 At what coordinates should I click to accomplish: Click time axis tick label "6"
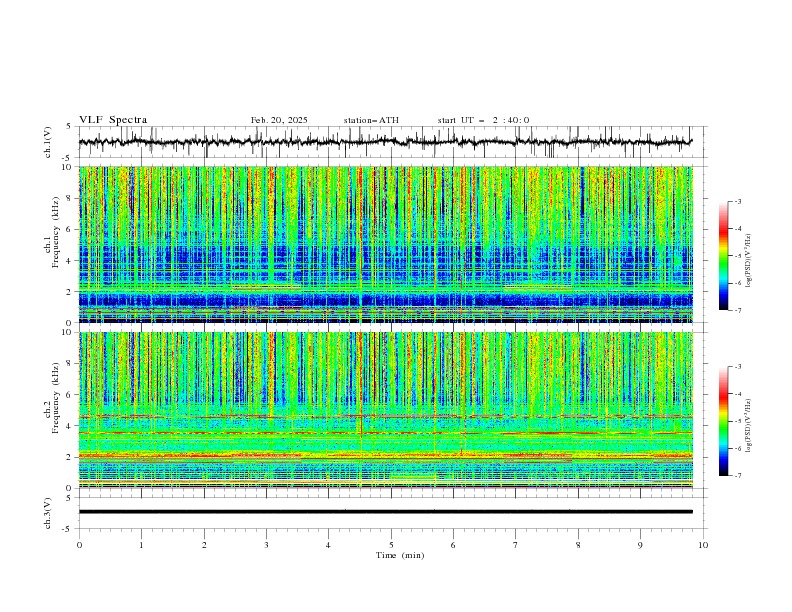pyautogui.click(x=453, y=545)
